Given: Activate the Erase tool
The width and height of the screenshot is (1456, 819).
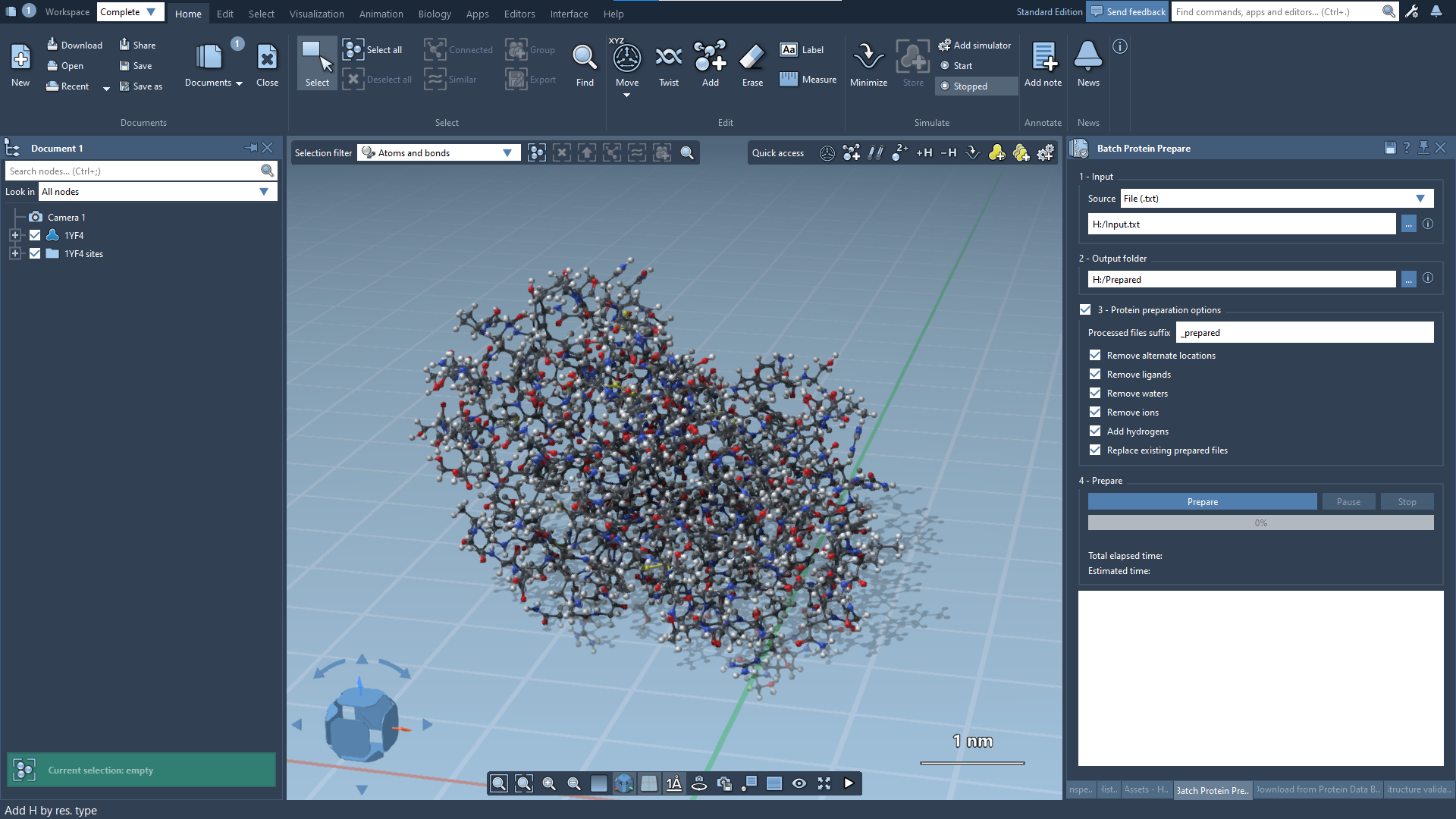Looking at the screenshot, I should (752, 59).
